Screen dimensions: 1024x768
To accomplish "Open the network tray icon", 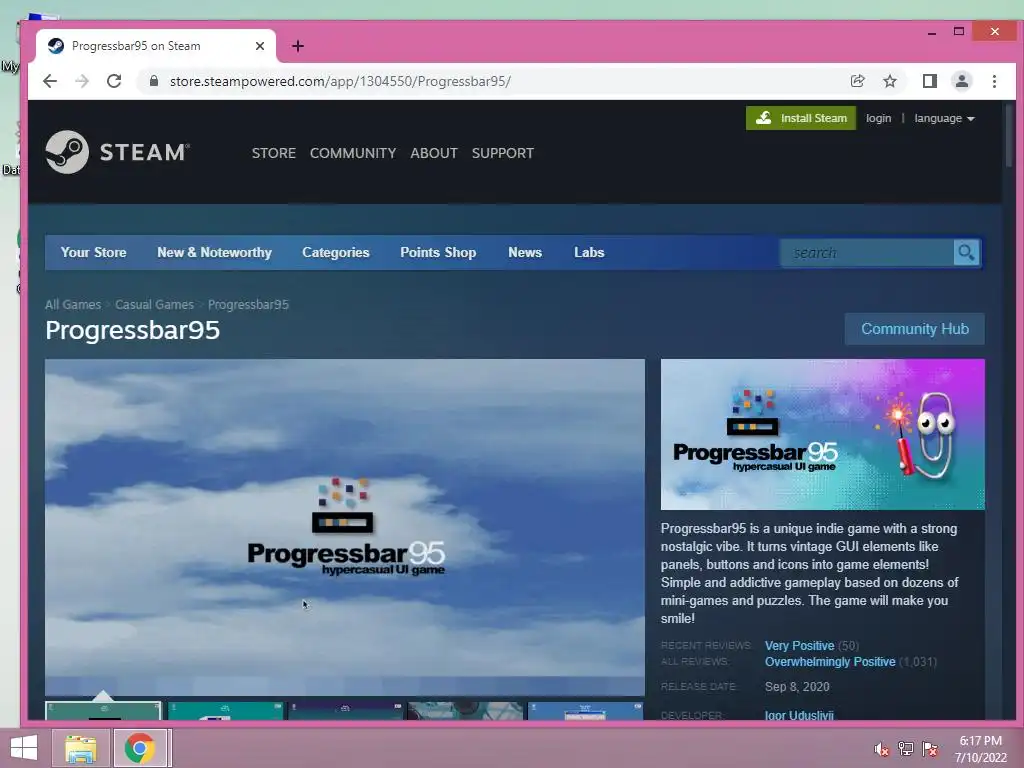I will point(905,749).
